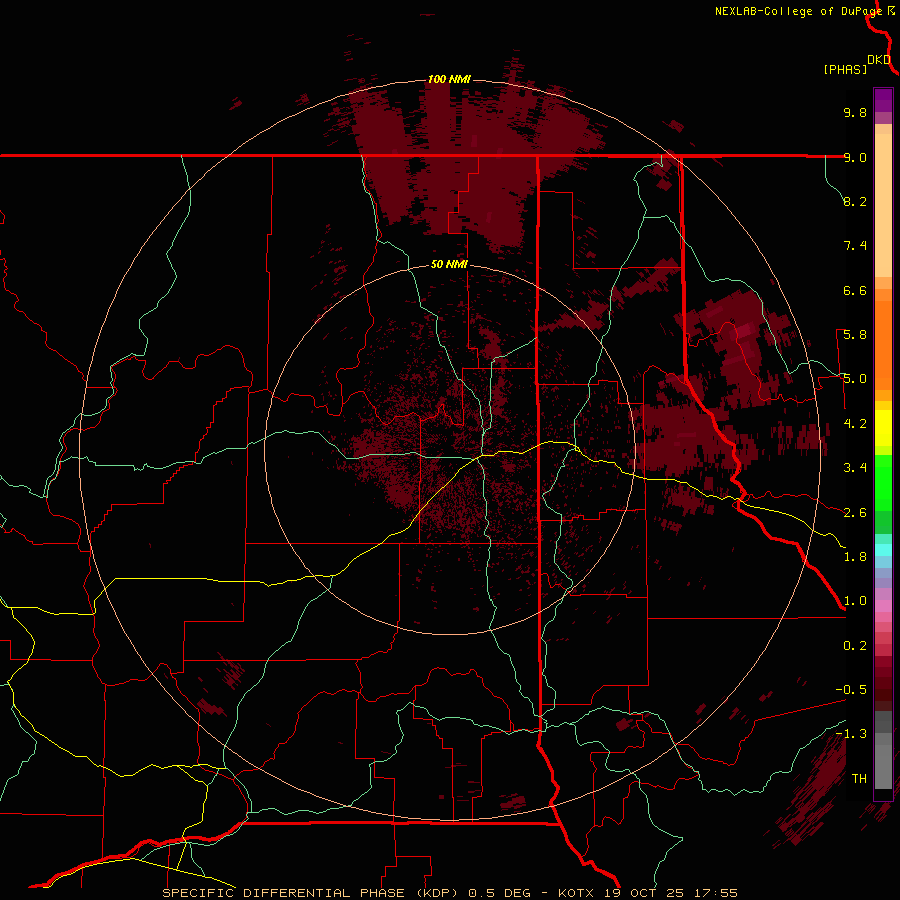The height and width of the screenshot is (900, 900).
Task: Pick the 5.8 scale value
Action: pyautogui.click(x=855, y=335)
